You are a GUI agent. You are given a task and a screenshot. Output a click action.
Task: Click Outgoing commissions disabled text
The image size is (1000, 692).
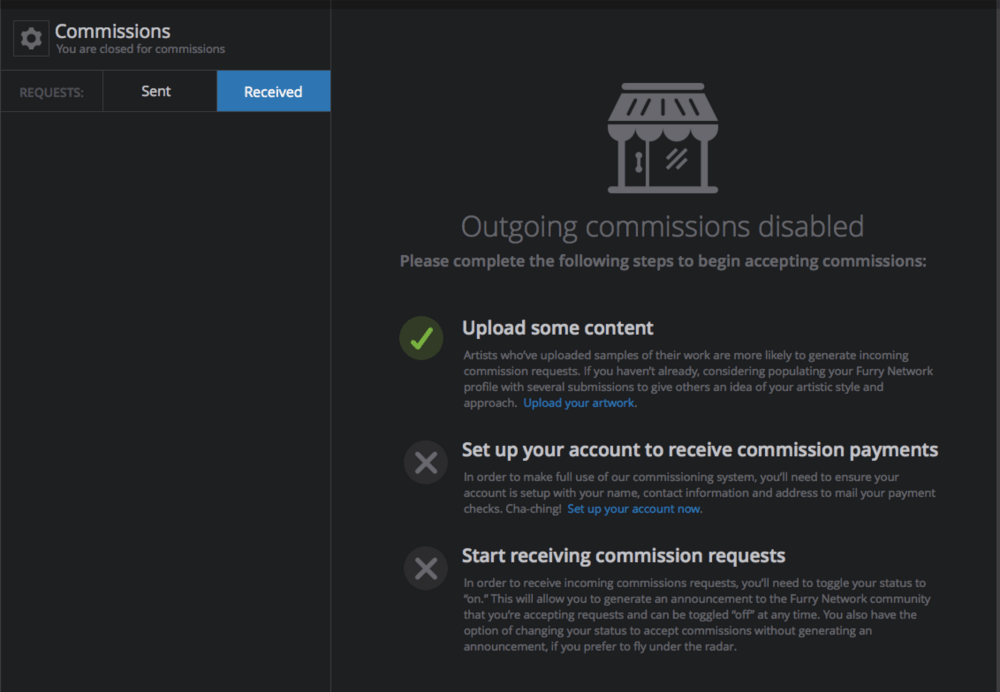coord(662,226)
